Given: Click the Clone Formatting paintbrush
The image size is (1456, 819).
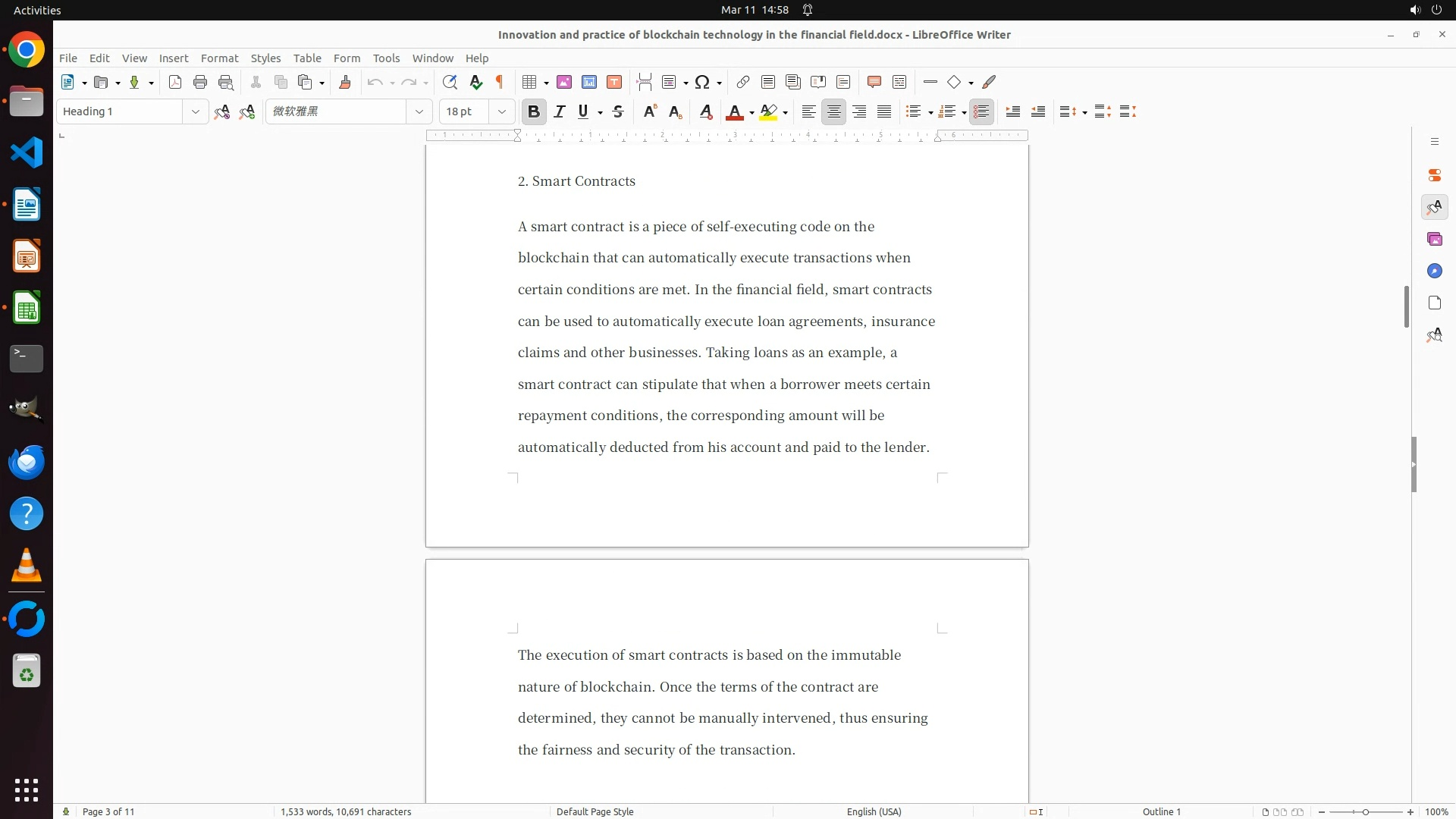Looking at the screenshot, I should point(345,82).
